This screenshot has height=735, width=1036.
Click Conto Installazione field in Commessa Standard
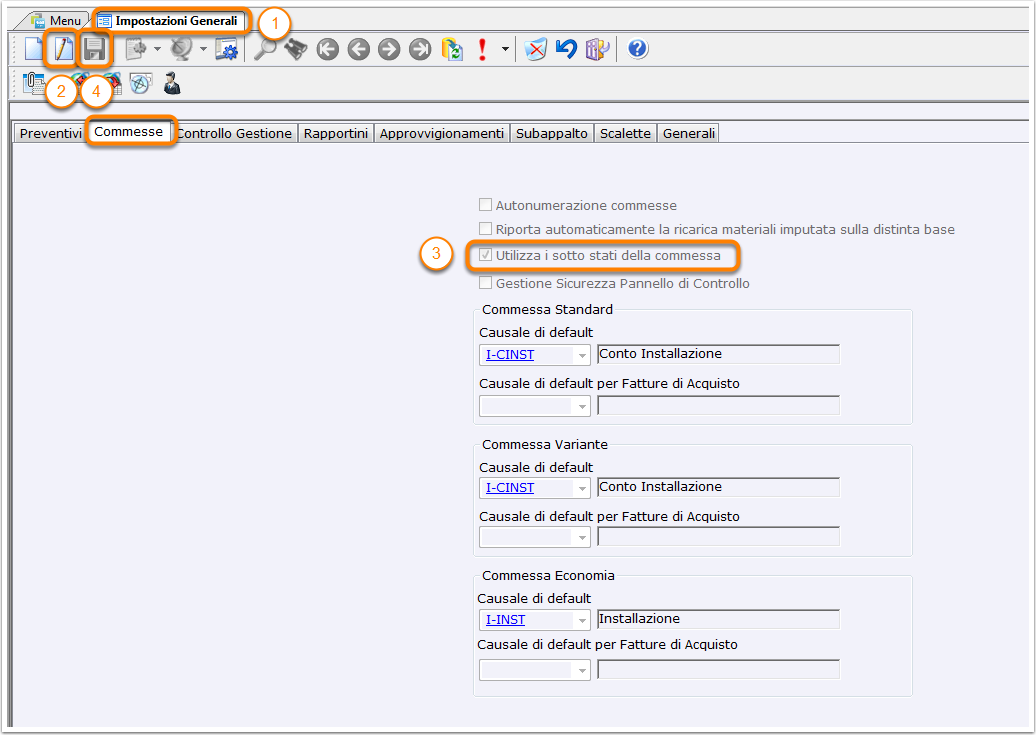coord(718,354)
